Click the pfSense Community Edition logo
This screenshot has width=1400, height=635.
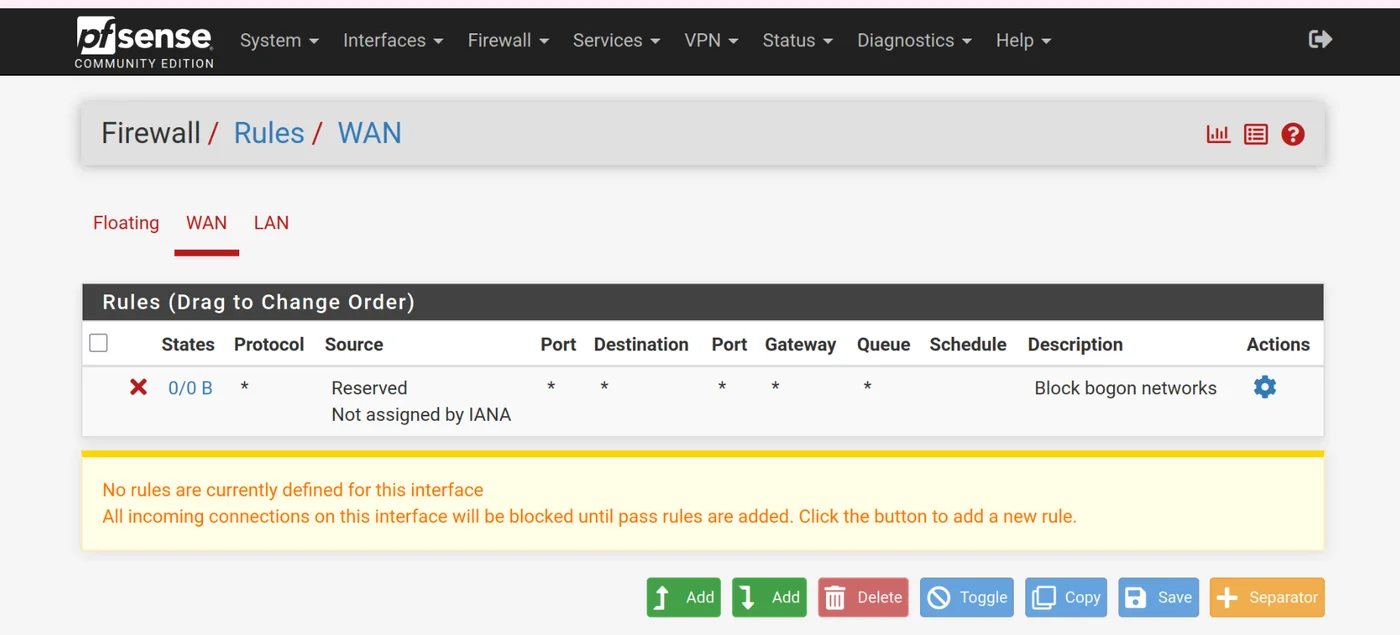tap(143, 41)
